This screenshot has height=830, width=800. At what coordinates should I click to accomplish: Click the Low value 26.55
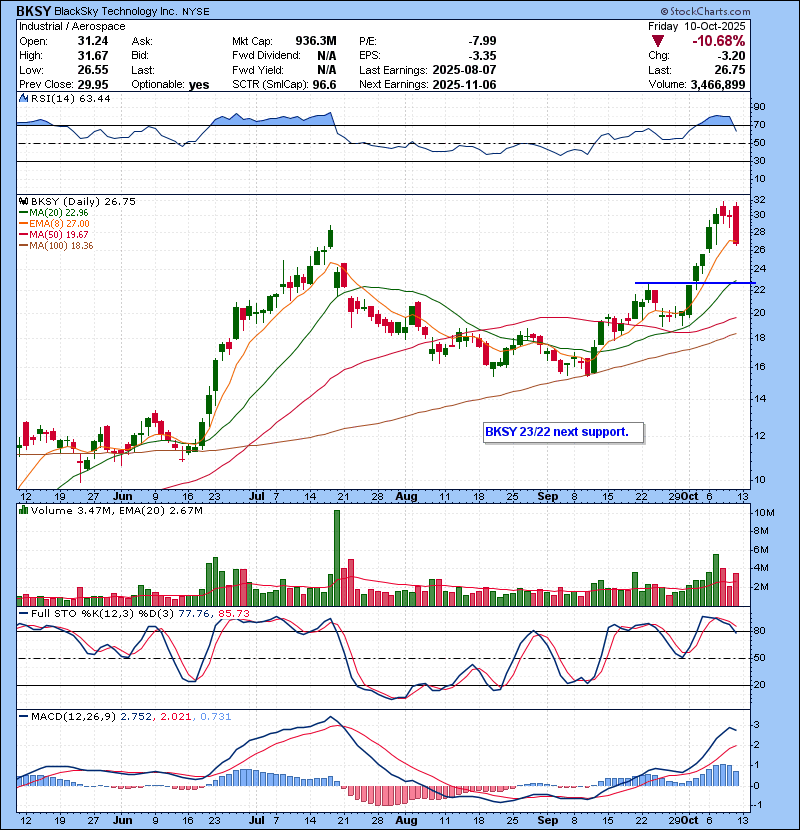point(93,70)
